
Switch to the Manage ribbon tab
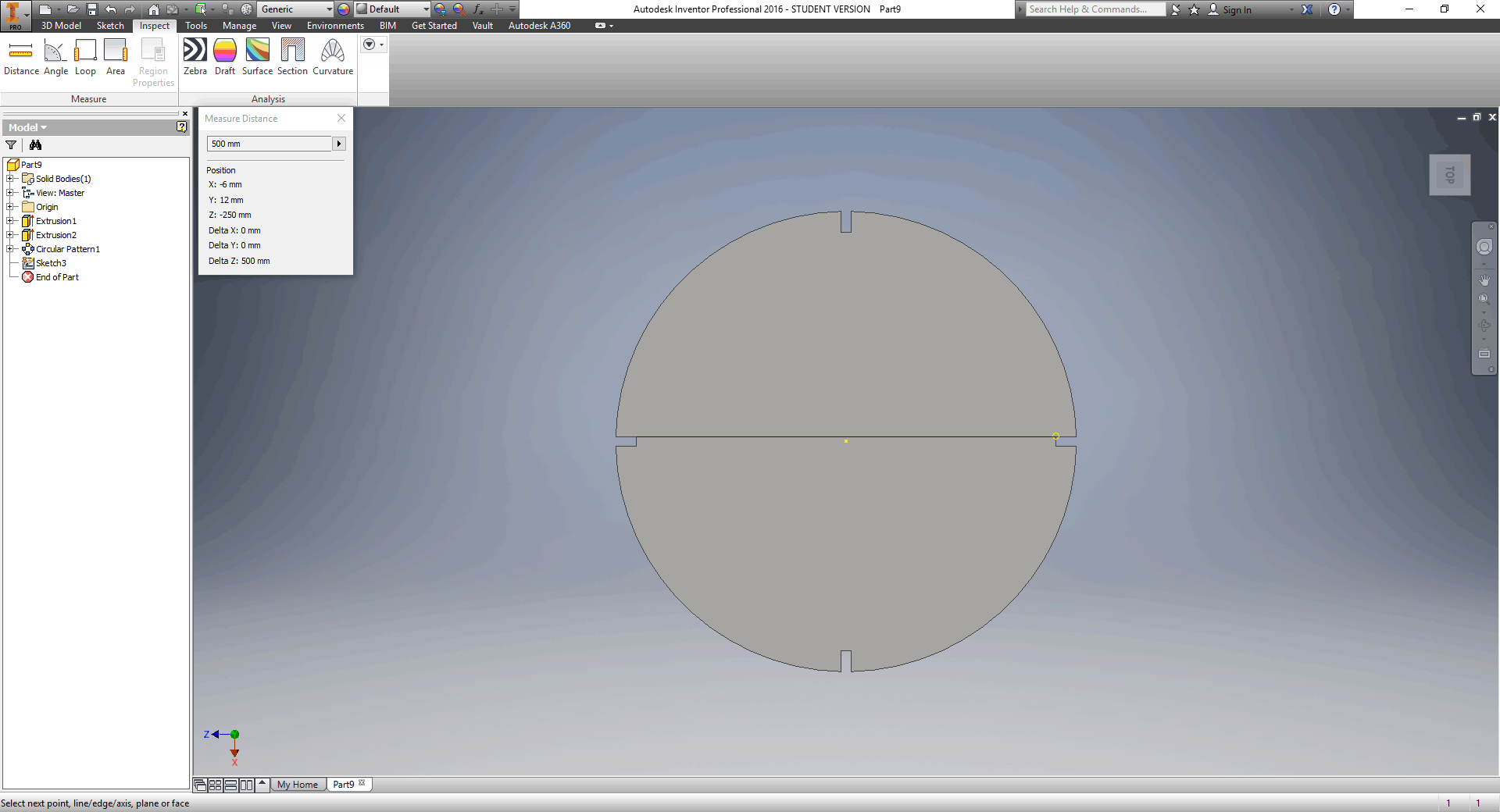[239, 26]
